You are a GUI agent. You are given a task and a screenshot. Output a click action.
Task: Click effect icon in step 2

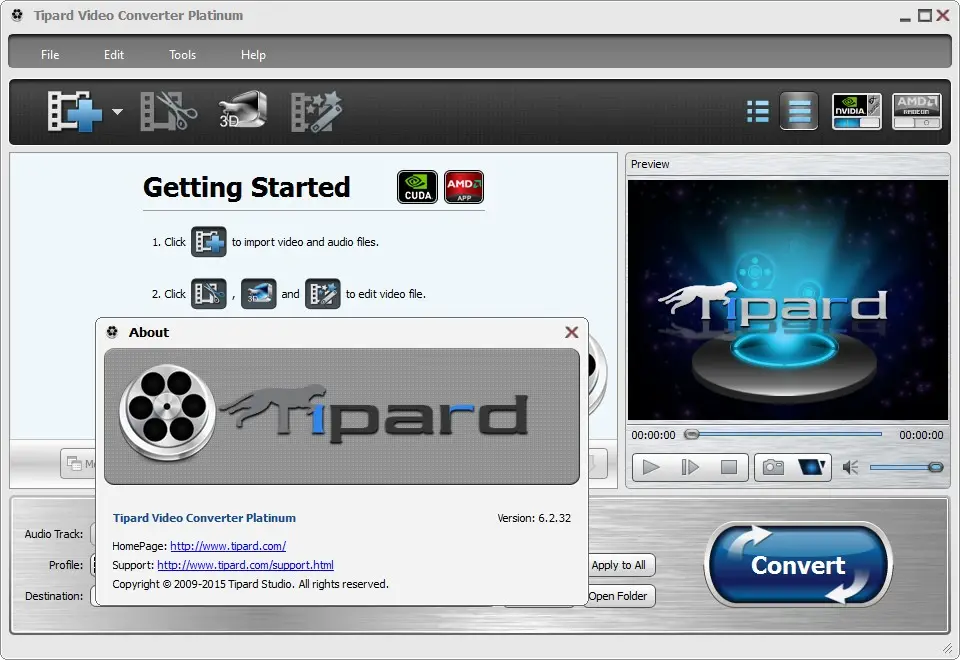[323, 294]
